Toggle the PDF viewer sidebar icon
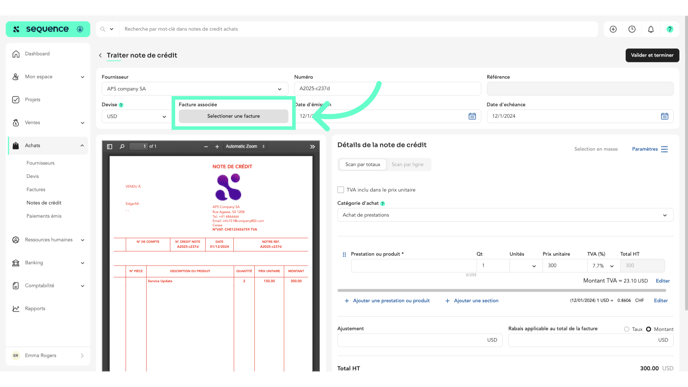Viewport: 688px width, 387px height. pyautogui.click(x=110, y=147)
